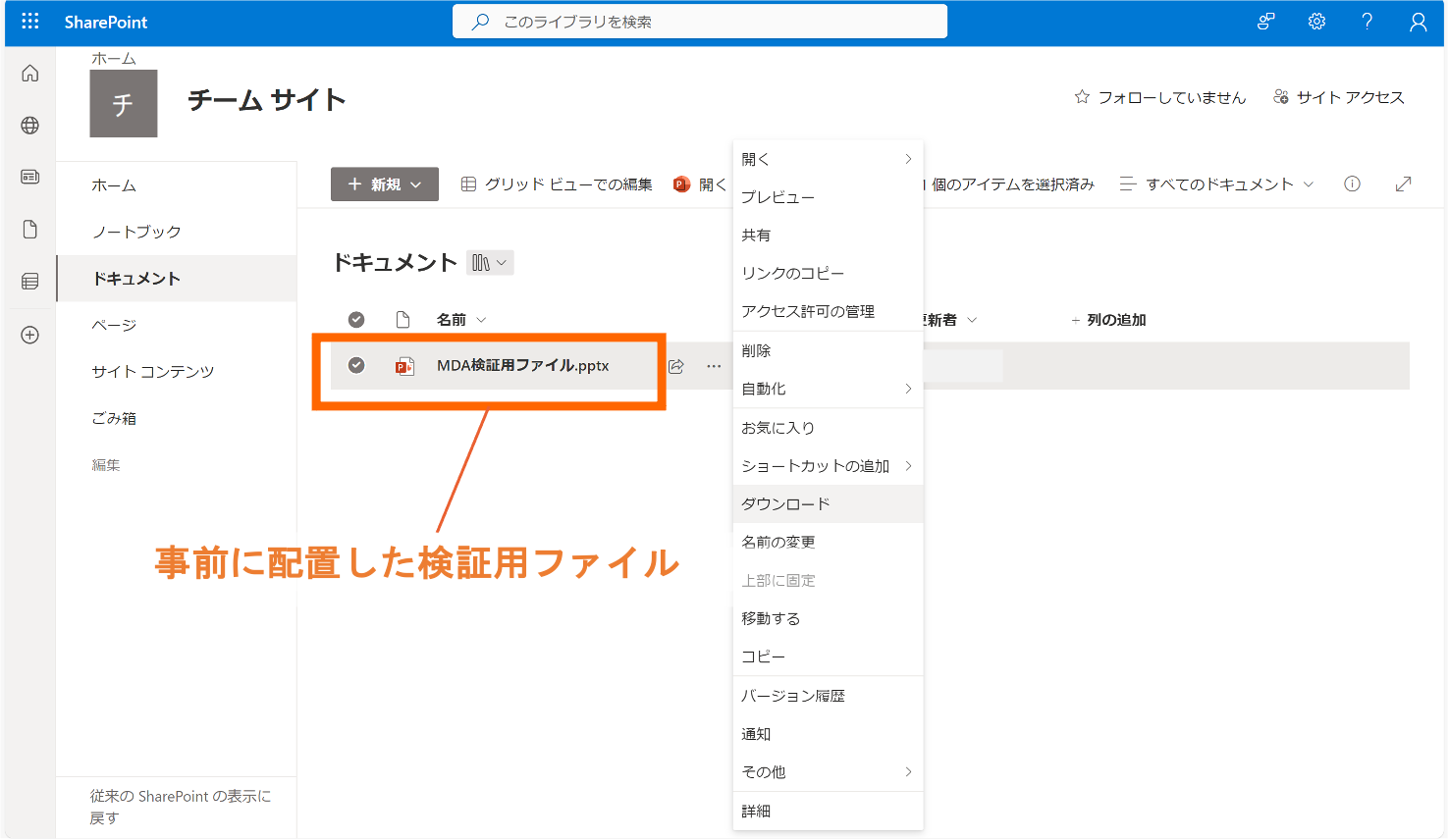Image resolution: width=1448 pixels, height=840 pixels.
Task: Deselect the MDA検証用ファイル.pptx row checkbox
Action: pyautogui.click(x=356, y=365)
